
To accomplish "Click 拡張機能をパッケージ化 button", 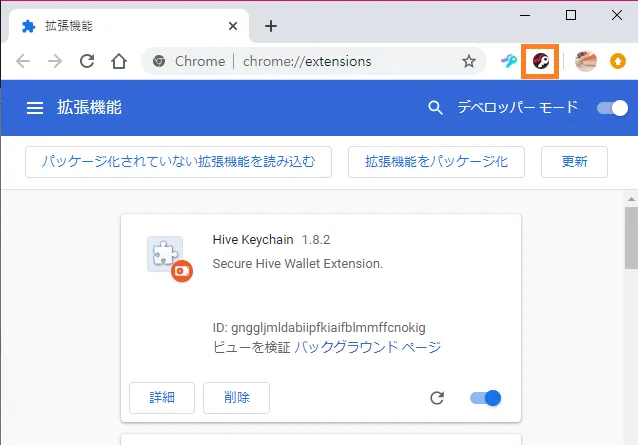I will 436,162.
